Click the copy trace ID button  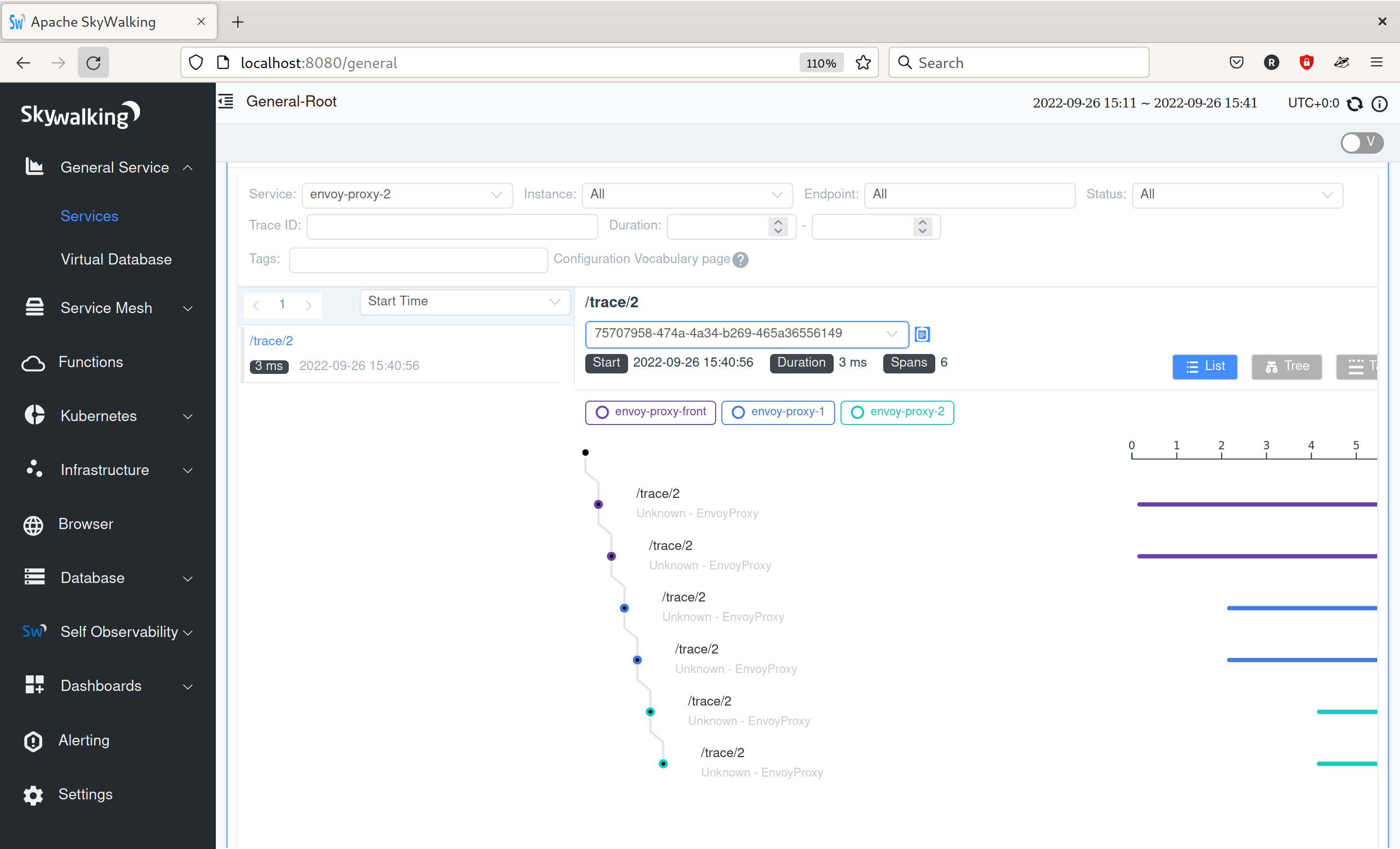[x=922, y=334]
